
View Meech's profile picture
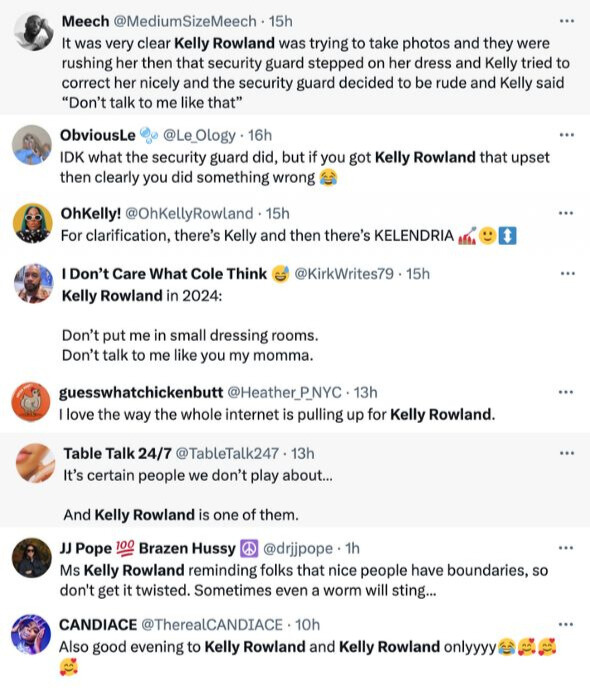33,31
